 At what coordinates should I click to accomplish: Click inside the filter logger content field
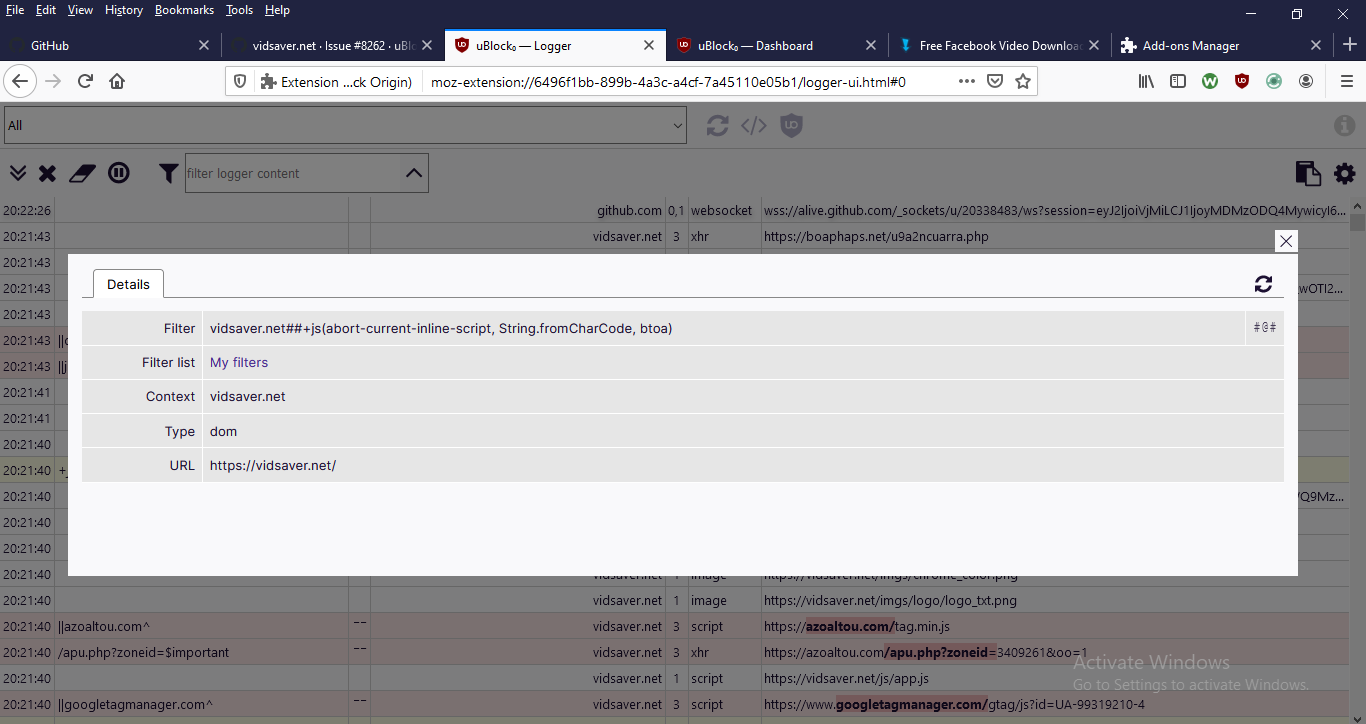pyautogui.click(x=290, y=173)
